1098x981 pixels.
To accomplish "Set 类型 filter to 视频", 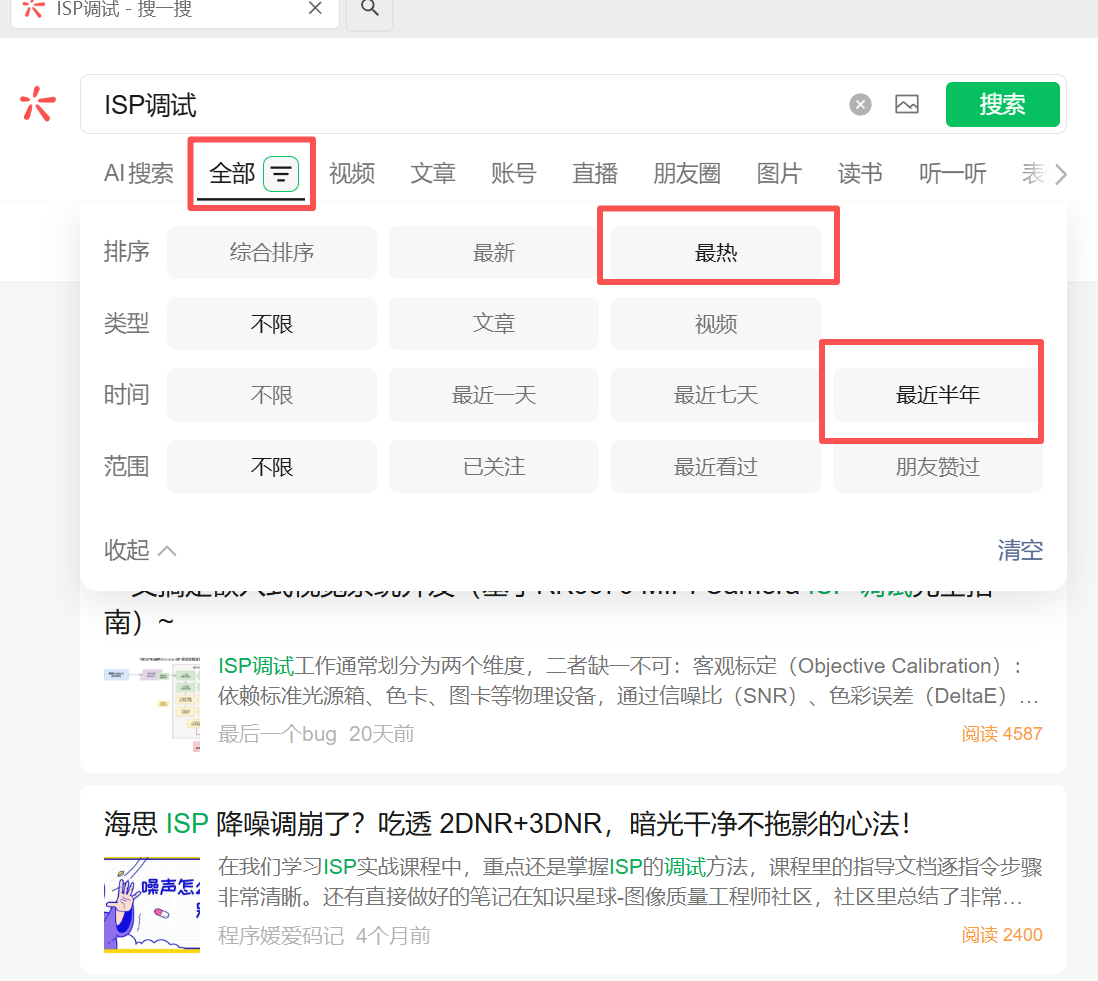I will click(x=716, y=323).
